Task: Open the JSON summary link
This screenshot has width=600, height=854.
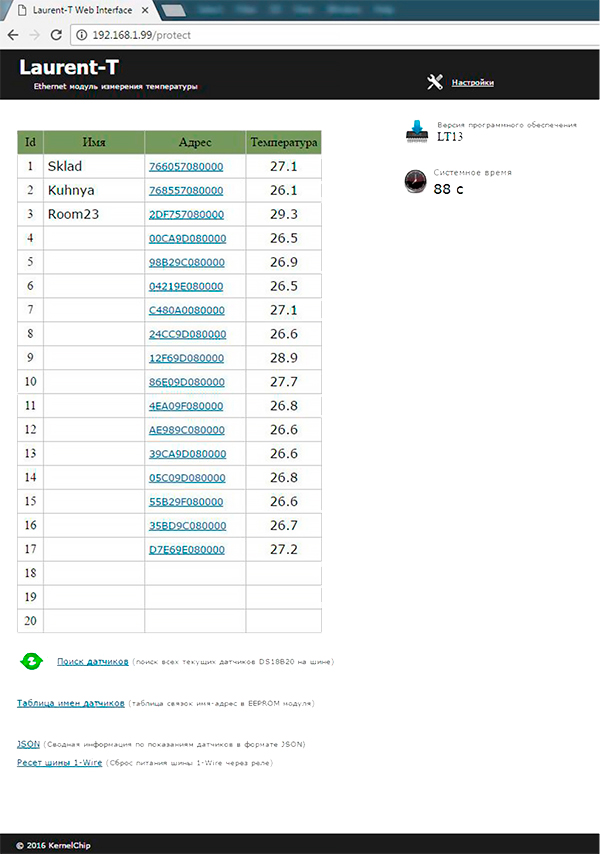Action: coord(28,744)
